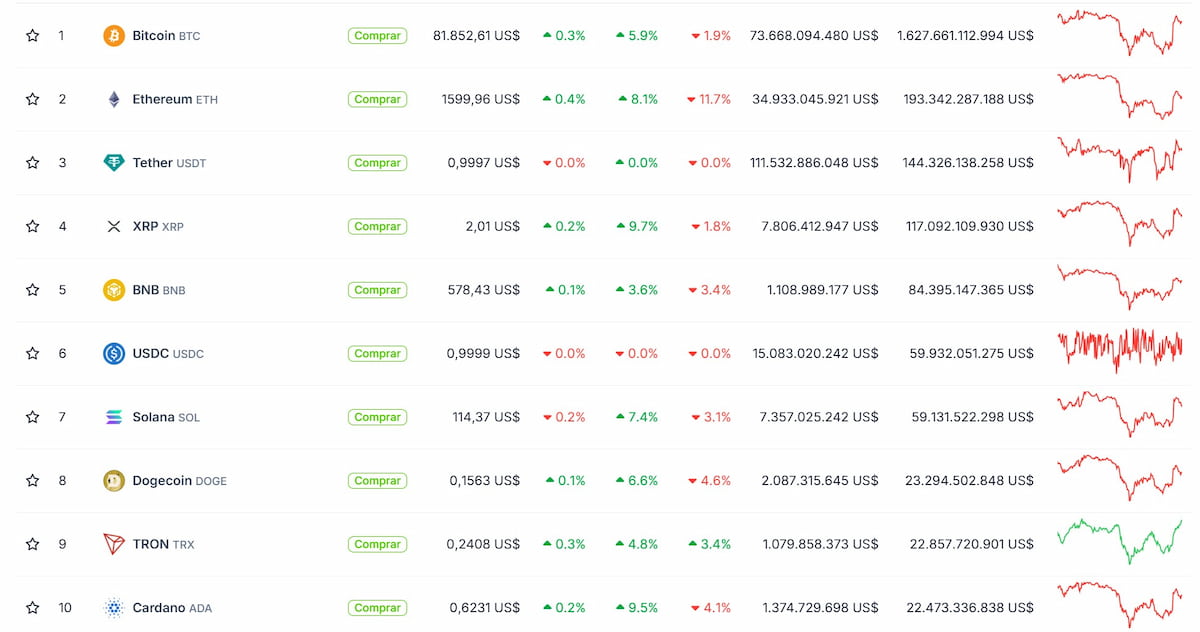Click Comprar in the BNB row
This screenshot has height=632, width=1200.
[x=377, y=290]
